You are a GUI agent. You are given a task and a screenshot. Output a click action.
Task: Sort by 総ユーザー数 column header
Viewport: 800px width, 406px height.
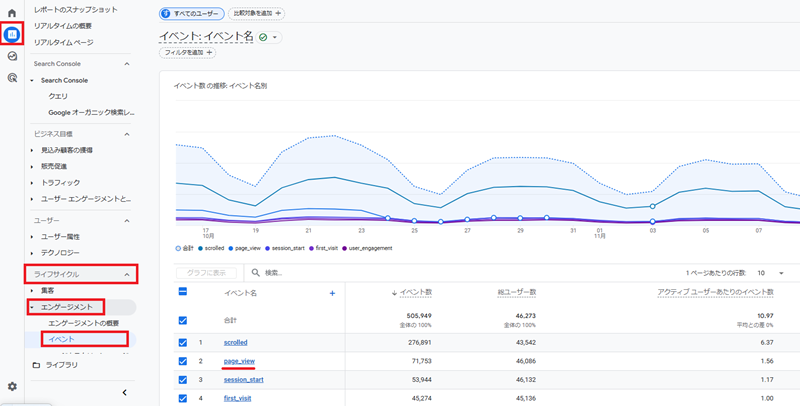click(x=517, y=292)
